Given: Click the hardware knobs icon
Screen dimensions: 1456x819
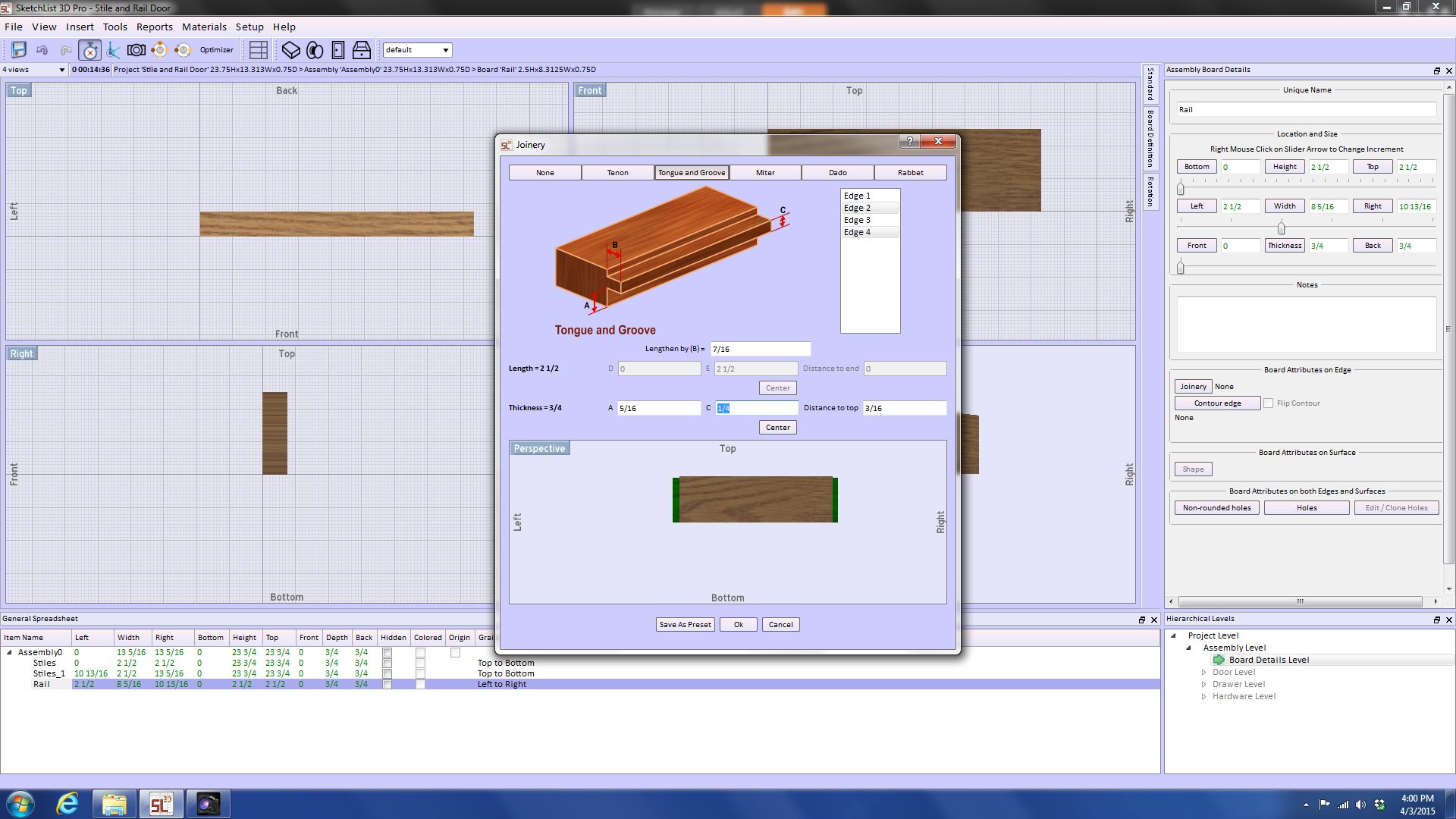Looking at the screenshot, I should (315, 50).
